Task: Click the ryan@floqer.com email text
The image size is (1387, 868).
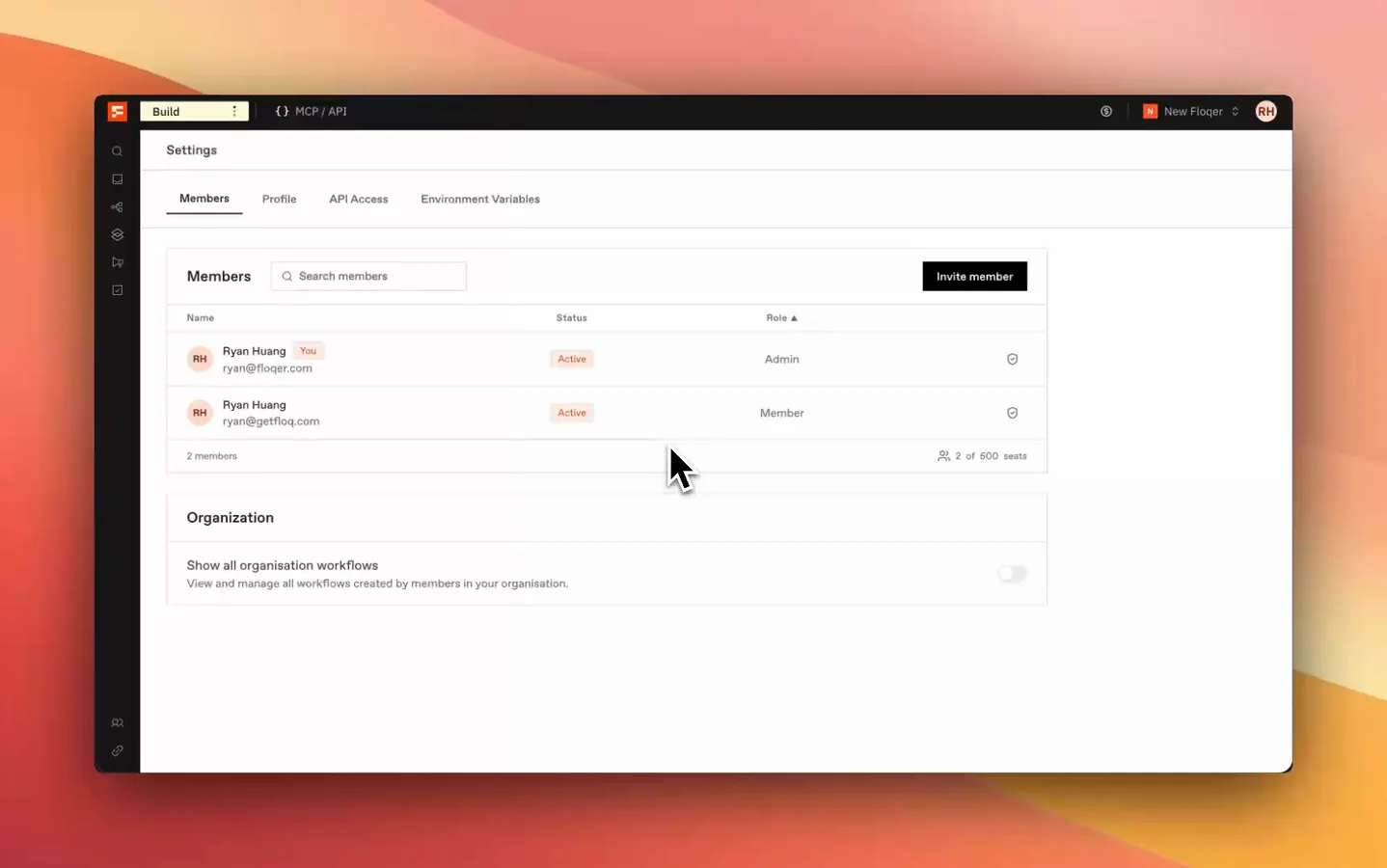Action: (267, 368)
